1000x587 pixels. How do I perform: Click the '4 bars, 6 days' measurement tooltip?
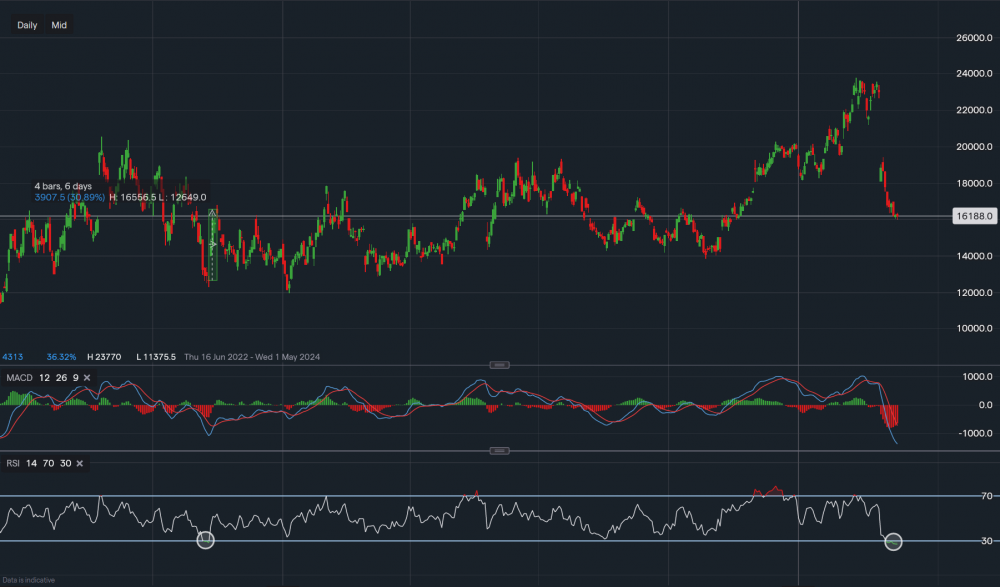click(61, 186)
